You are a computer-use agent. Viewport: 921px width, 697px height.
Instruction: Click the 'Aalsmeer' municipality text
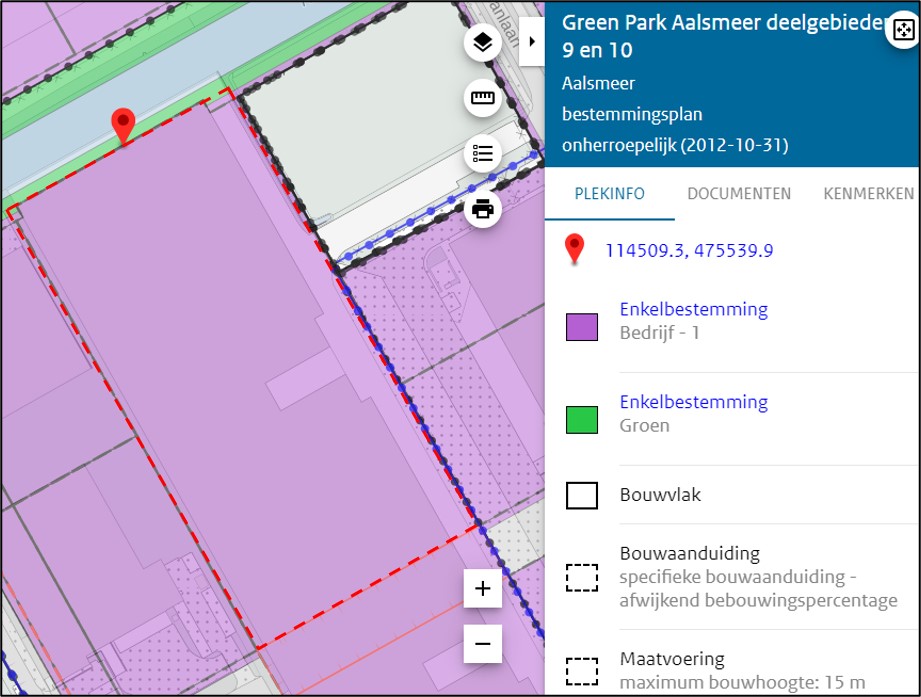[598, 83]
